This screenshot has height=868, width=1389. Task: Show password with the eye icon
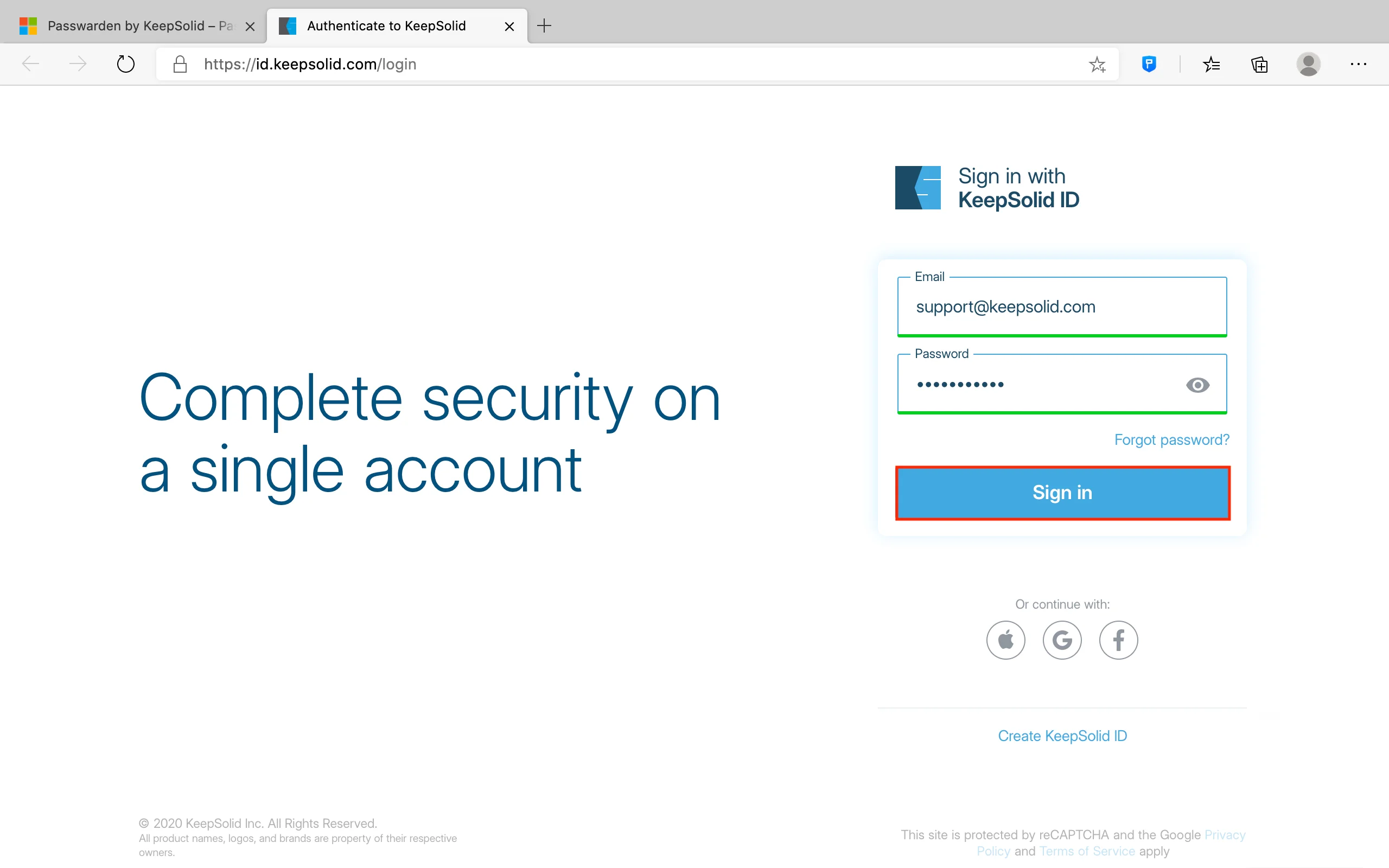click(x=1197, y=385)
